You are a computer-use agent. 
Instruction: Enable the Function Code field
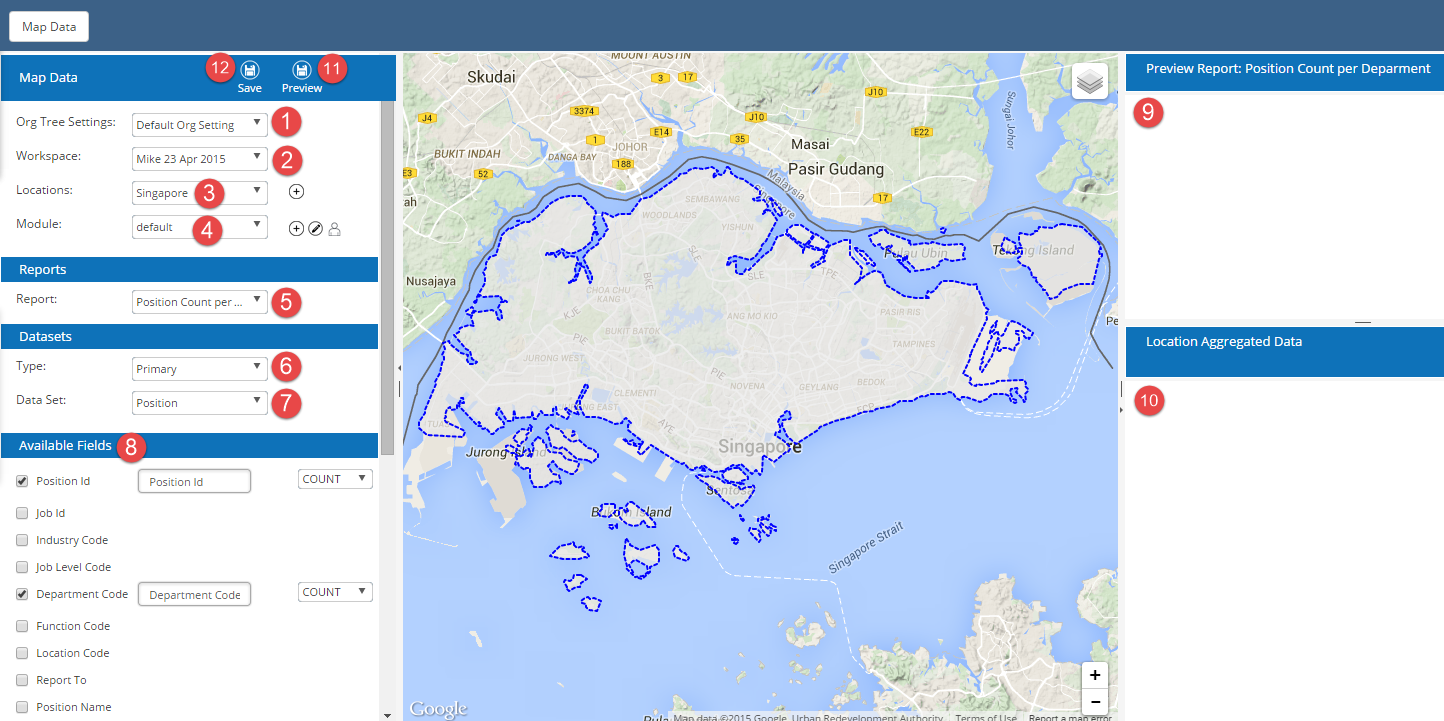point(22,626)
